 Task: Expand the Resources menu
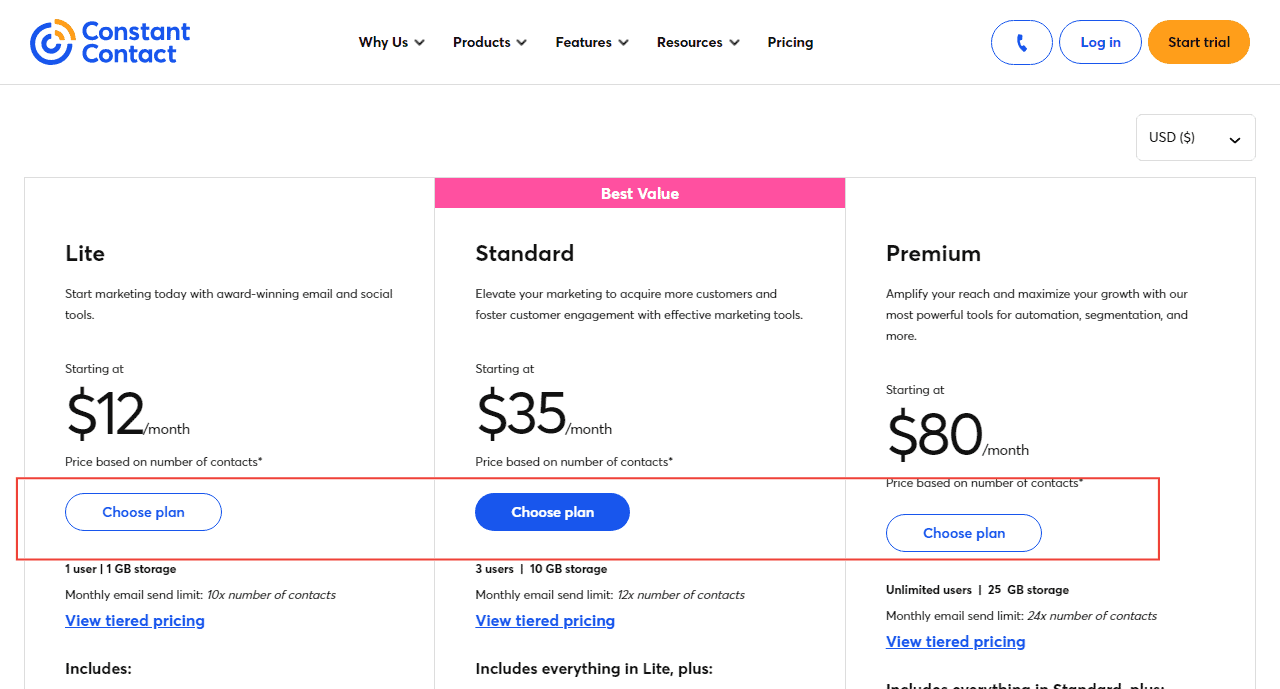coord(697,42)
